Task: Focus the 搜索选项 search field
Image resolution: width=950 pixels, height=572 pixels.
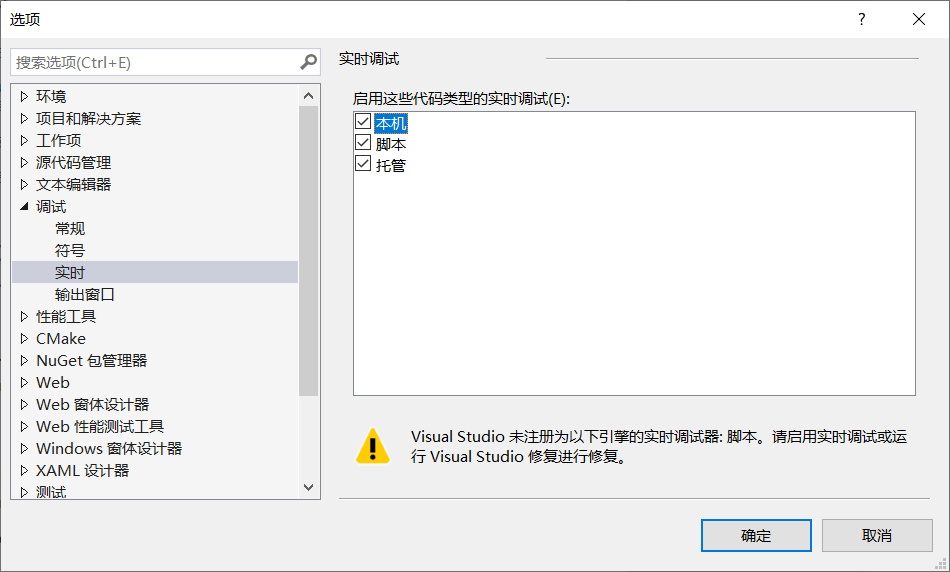Action: (154, 62)
